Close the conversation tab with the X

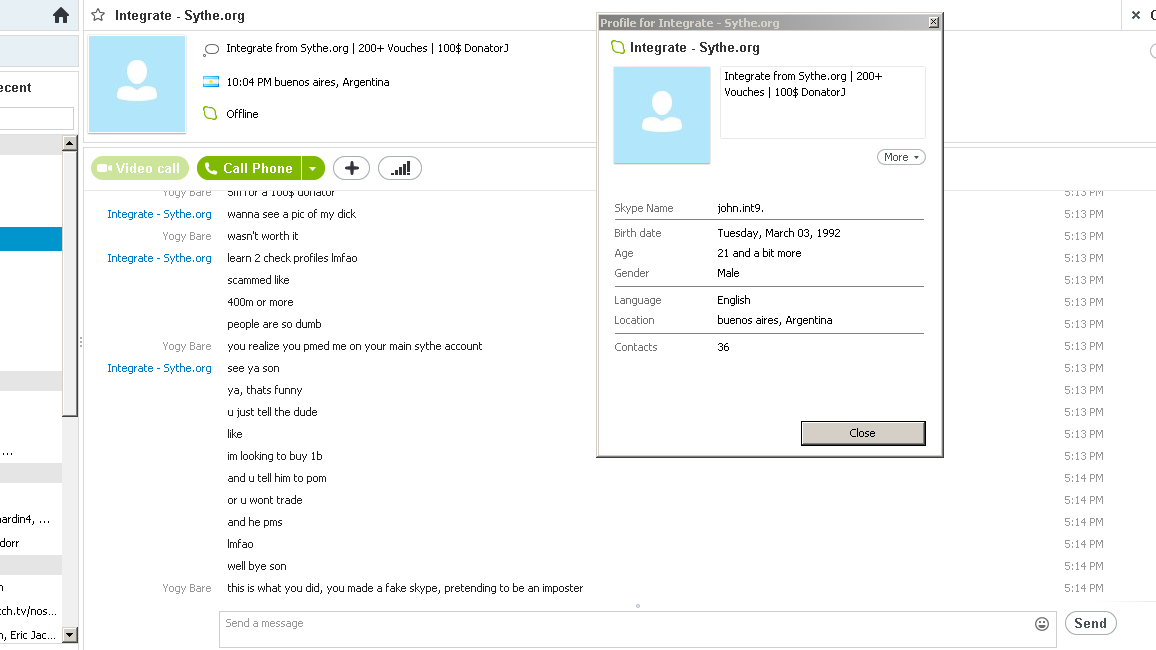1135,15
